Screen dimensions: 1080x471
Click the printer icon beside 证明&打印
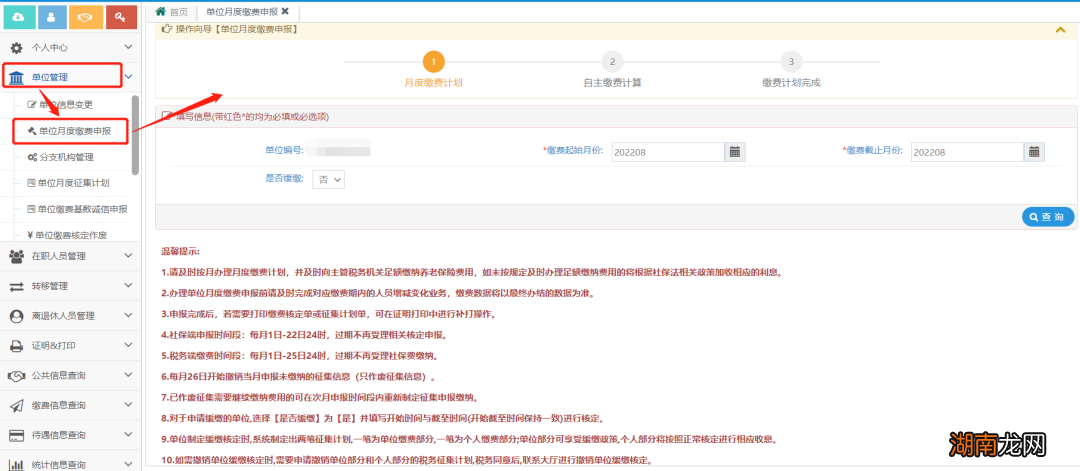pos(17,346)
